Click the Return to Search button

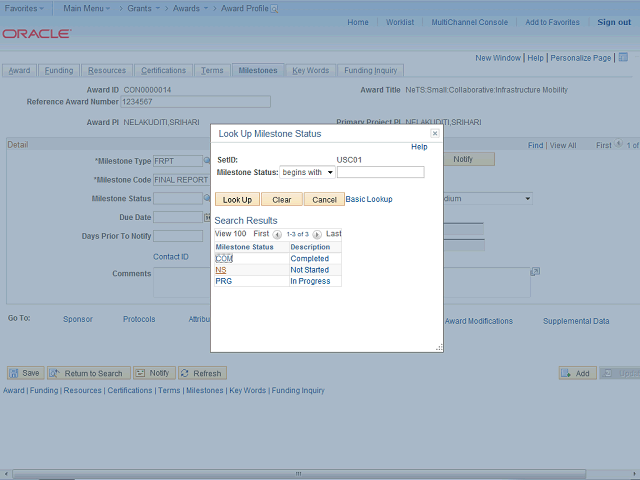coord(89,373)
